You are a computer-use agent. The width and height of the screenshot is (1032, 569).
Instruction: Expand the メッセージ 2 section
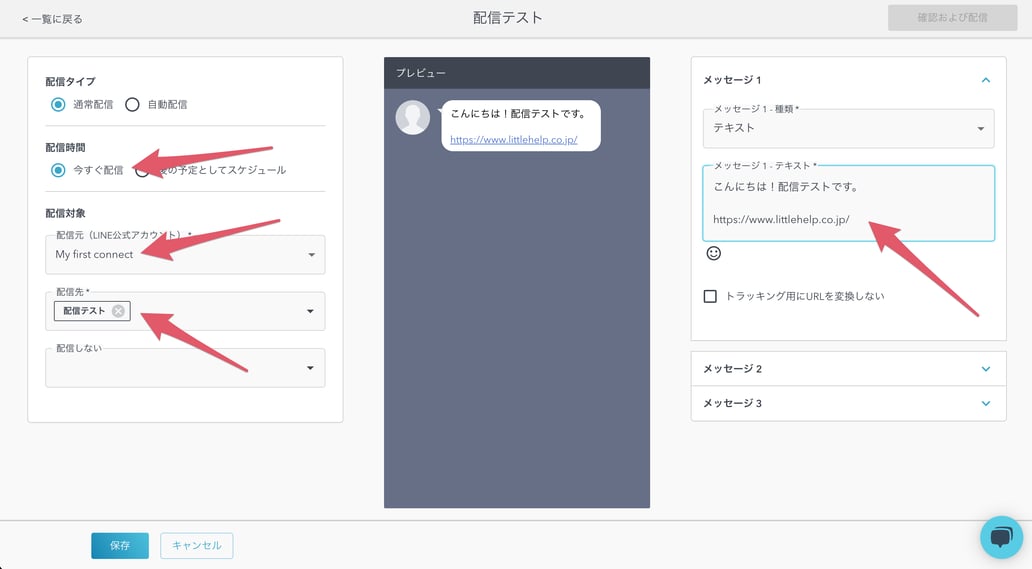point(986,369)
